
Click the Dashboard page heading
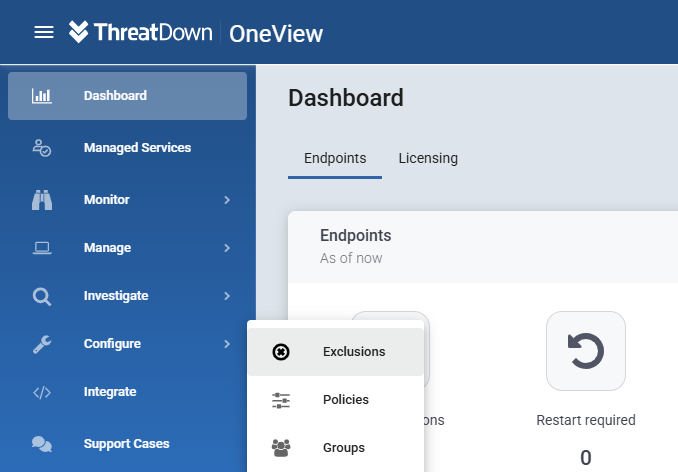tap(346, 98)
